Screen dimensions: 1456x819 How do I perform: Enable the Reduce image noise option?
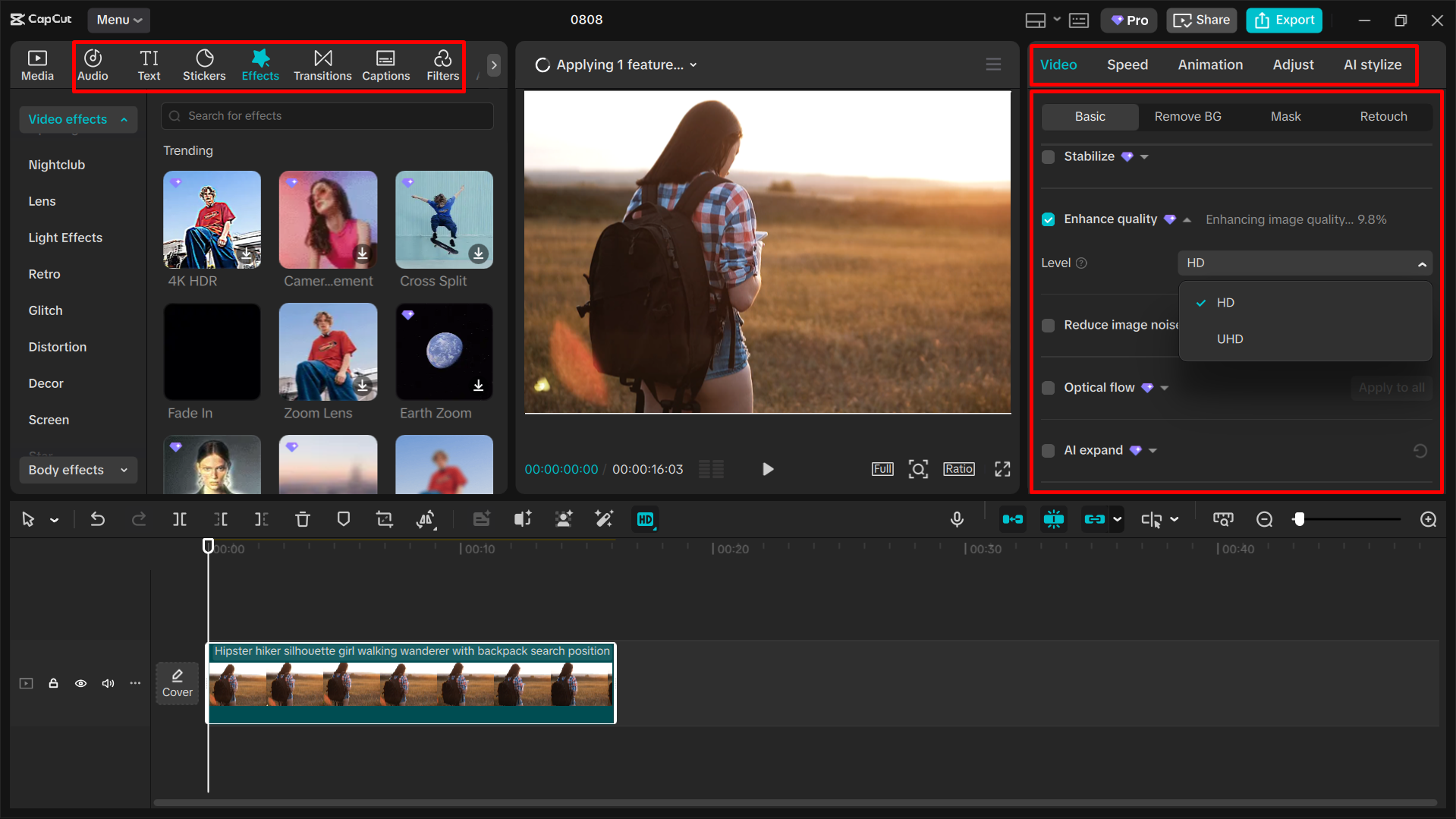[x=1048, y=325]
